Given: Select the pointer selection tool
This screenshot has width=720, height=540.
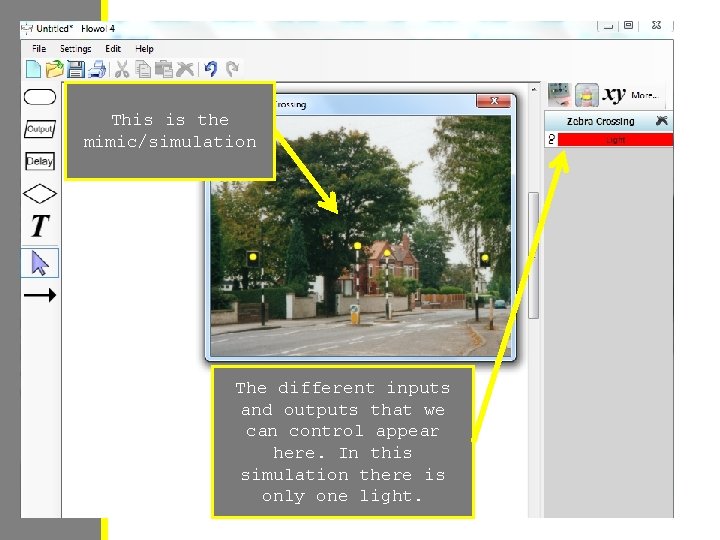Looking at the screenshot, I should (39, 263).
